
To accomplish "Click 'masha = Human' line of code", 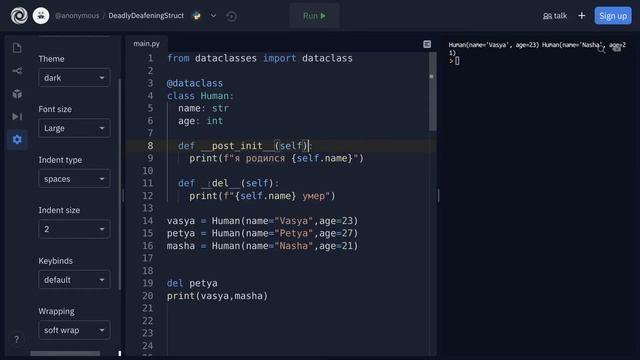I will [262, 246].
